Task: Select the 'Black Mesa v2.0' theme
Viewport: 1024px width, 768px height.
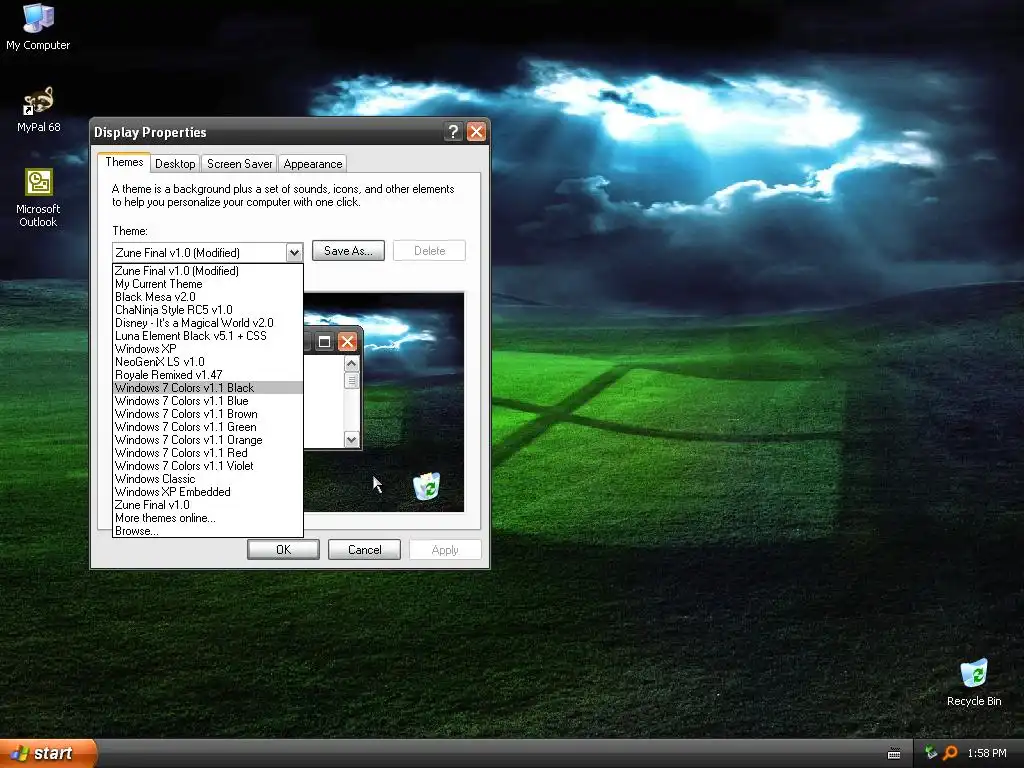Action: (x=208, y=297)
